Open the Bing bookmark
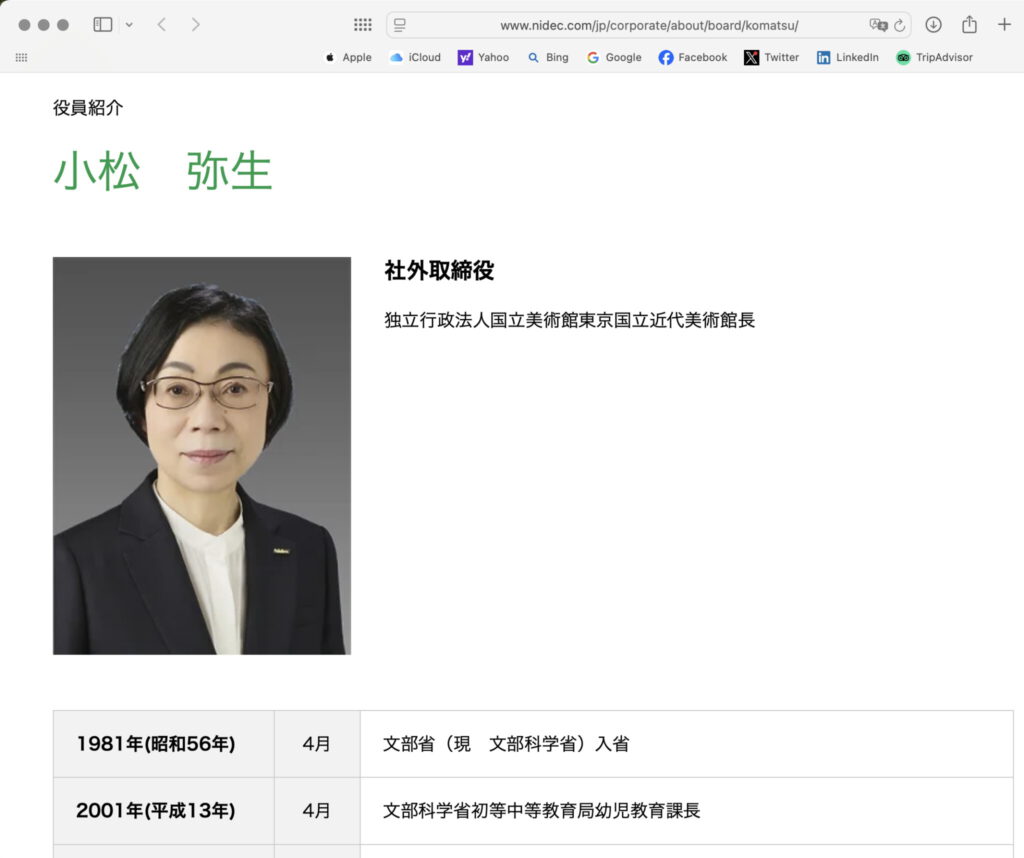1024x858 pixels. [x=549, y=57]
